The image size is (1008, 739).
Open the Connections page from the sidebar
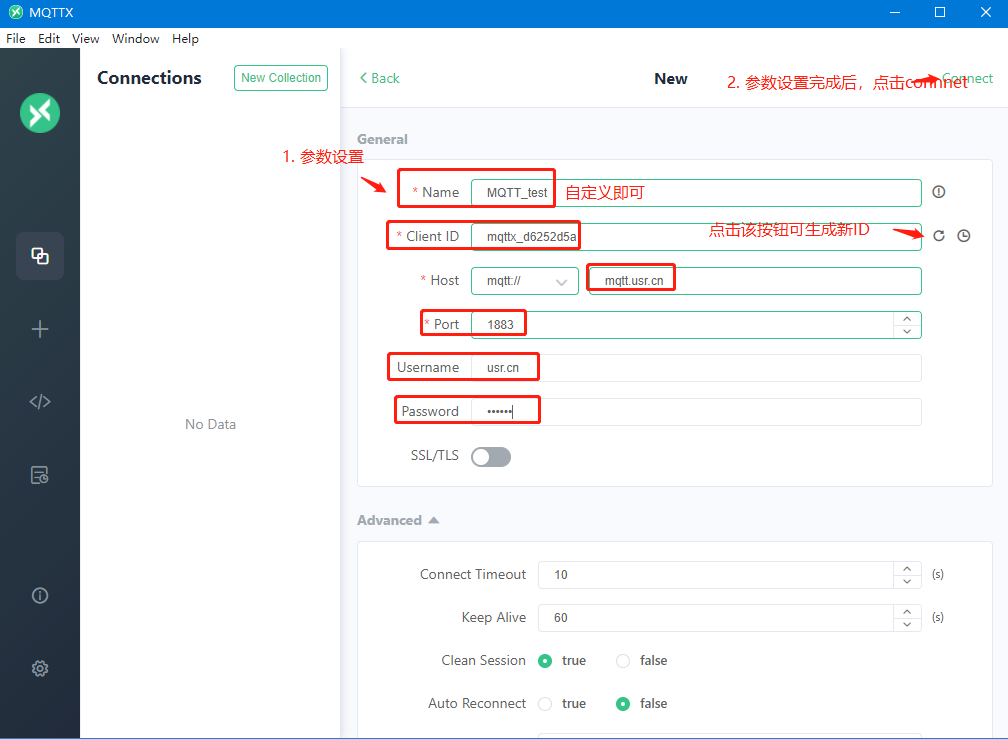tap(40, 256)
